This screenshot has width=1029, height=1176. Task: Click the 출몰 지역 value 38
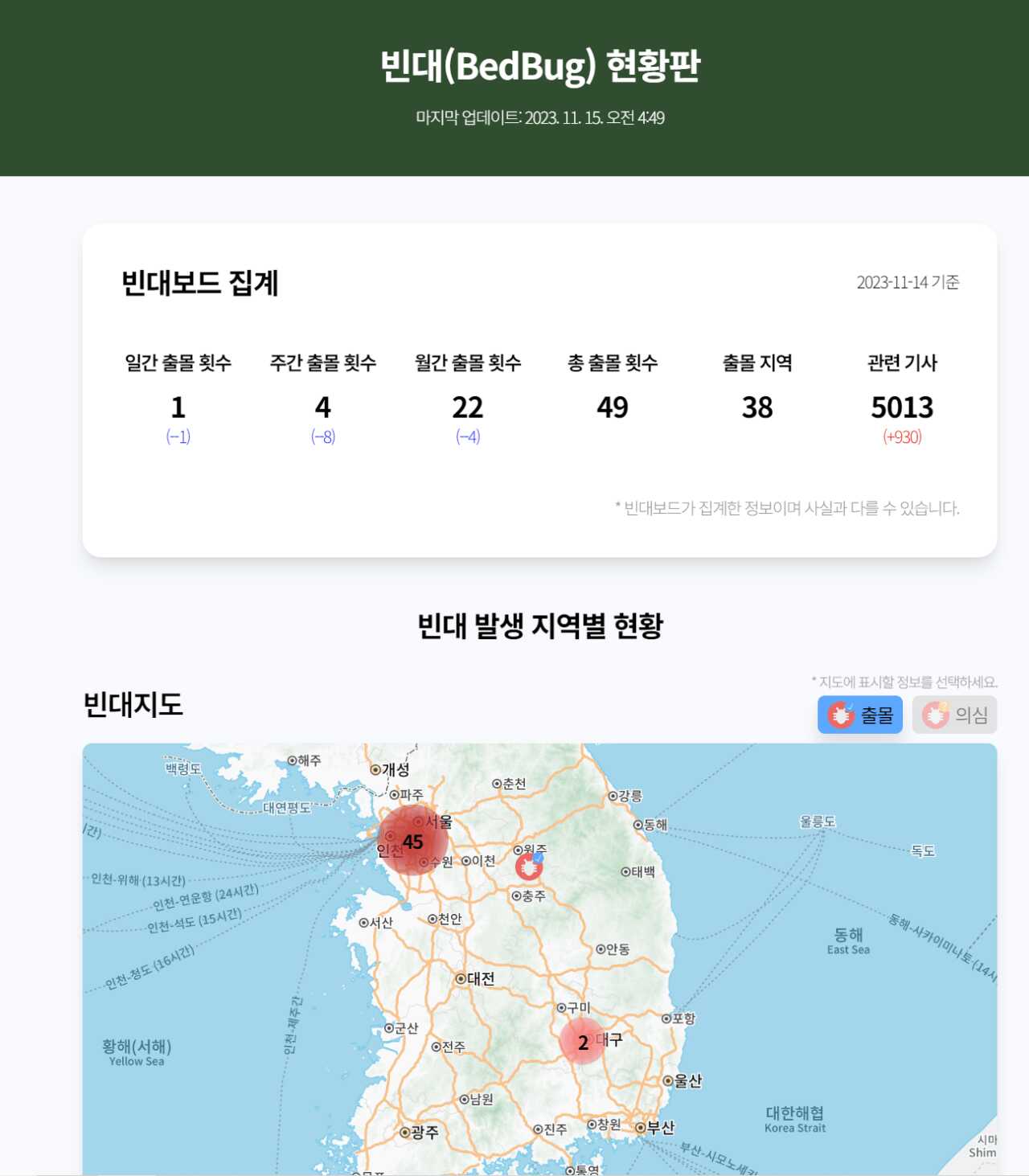tap(757, 408)
